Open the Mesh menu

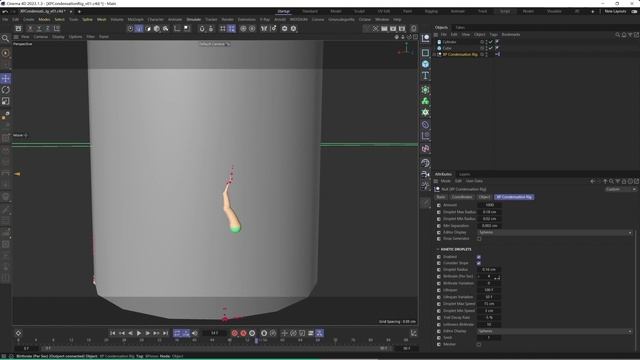click(x=101, y=20)
